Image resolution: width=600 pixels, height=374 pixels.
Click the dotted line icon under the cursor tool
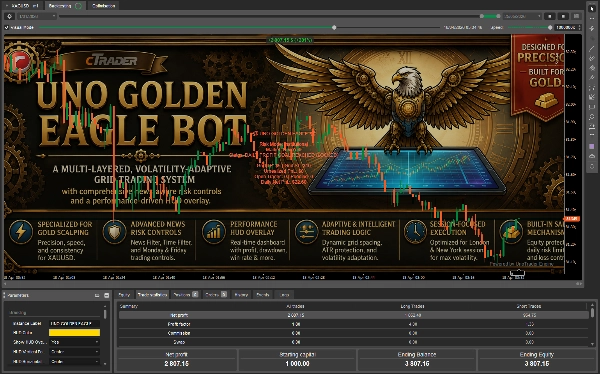592,18
